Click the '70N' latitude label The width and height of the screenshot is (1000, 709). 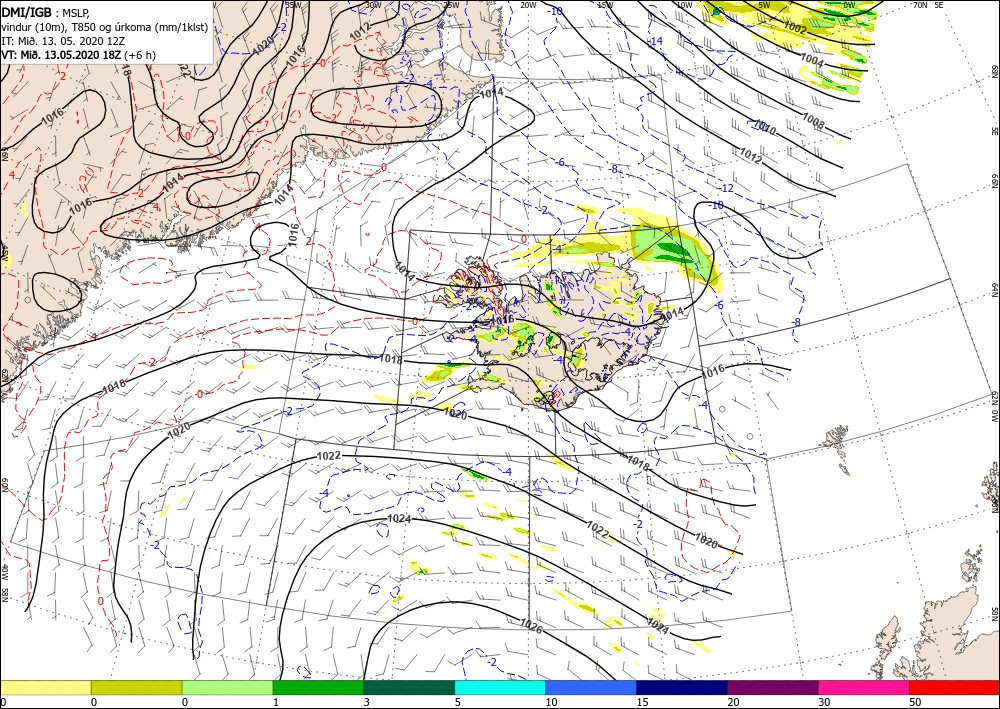[920, 4]
